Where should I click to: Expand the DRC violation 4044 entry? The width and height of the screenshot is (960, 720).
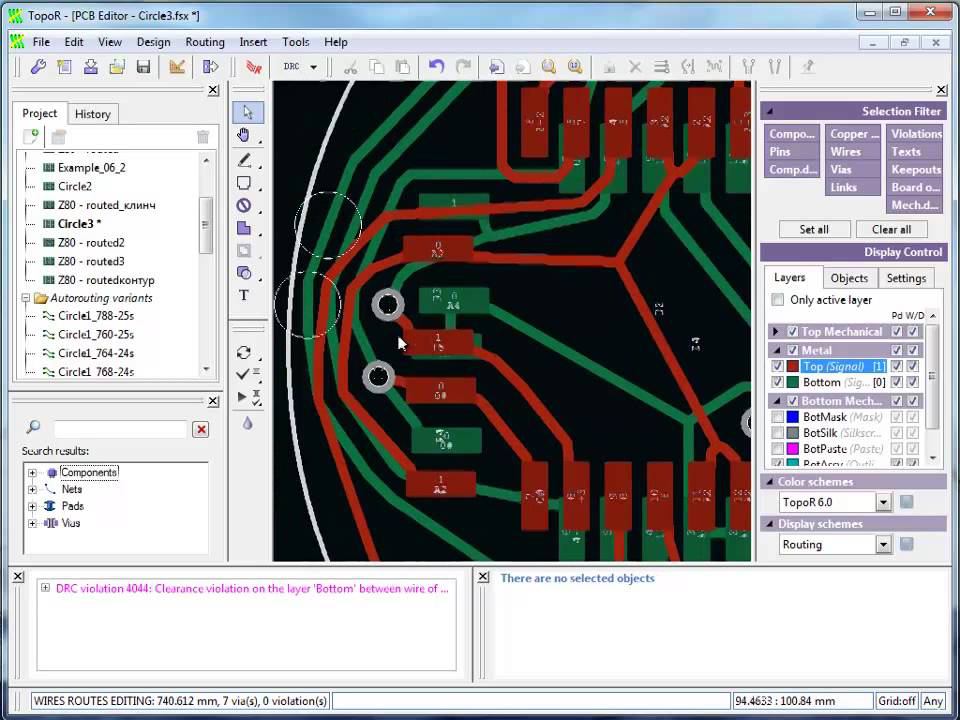coord(45,588)
